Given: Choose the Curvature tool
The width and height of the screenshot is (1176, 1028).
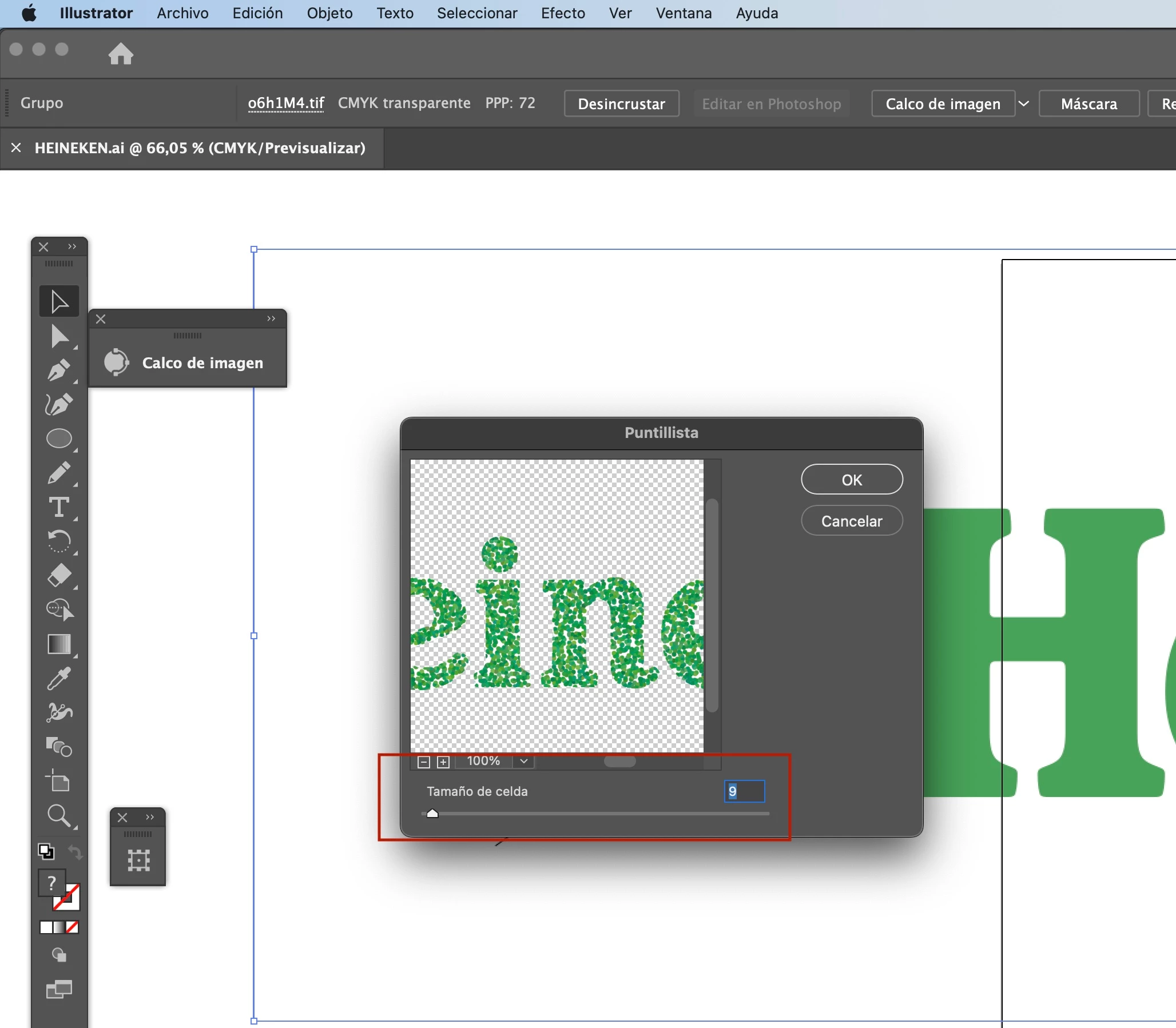Looking at the screenshot, I should pos(58,404).
